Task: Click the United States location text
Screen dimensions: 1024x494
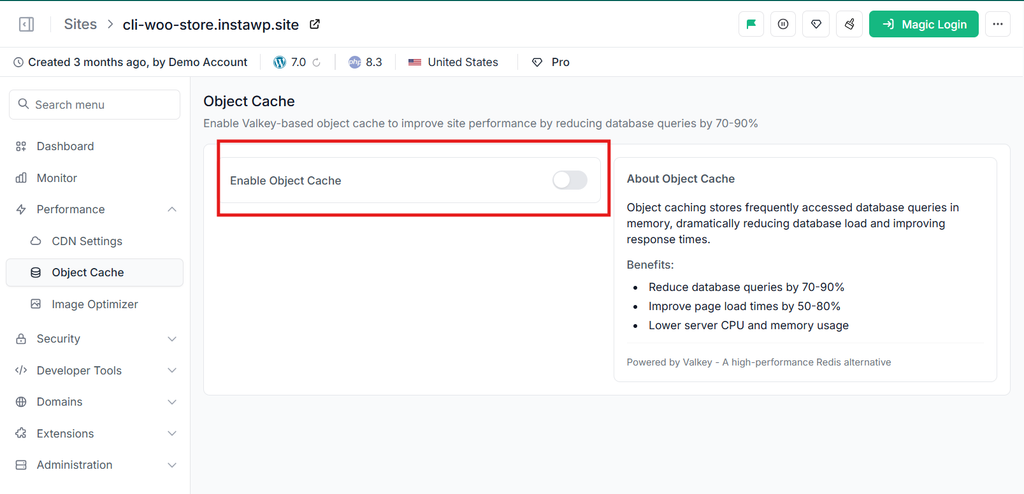Action: pos(463,63)
